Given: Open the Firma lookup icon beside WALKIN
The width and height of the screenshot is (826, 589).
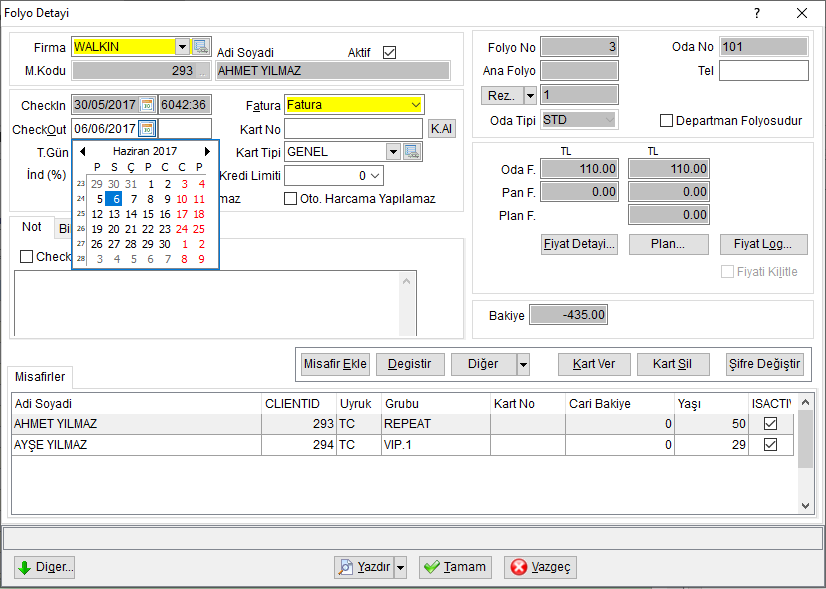Looking at the screenshot, I should point(201,47).
